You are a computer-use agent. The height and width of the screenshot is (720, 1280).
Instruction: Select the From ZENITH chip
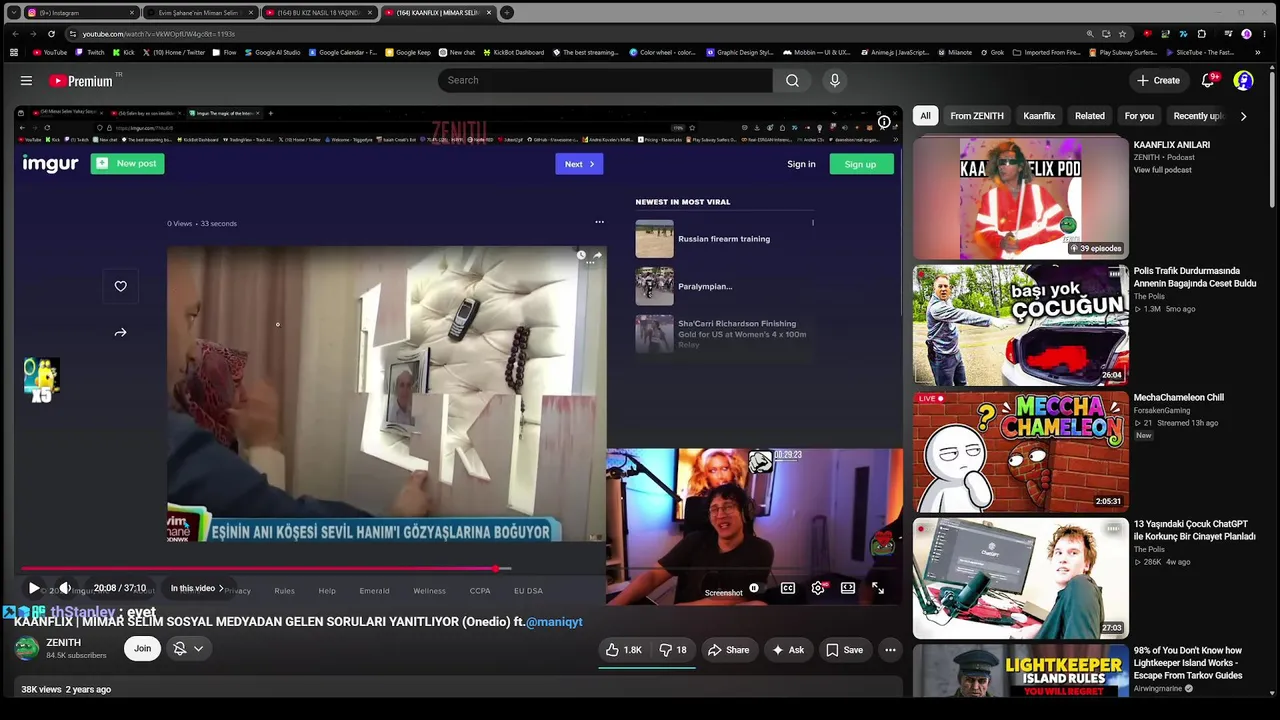point(977,116)
